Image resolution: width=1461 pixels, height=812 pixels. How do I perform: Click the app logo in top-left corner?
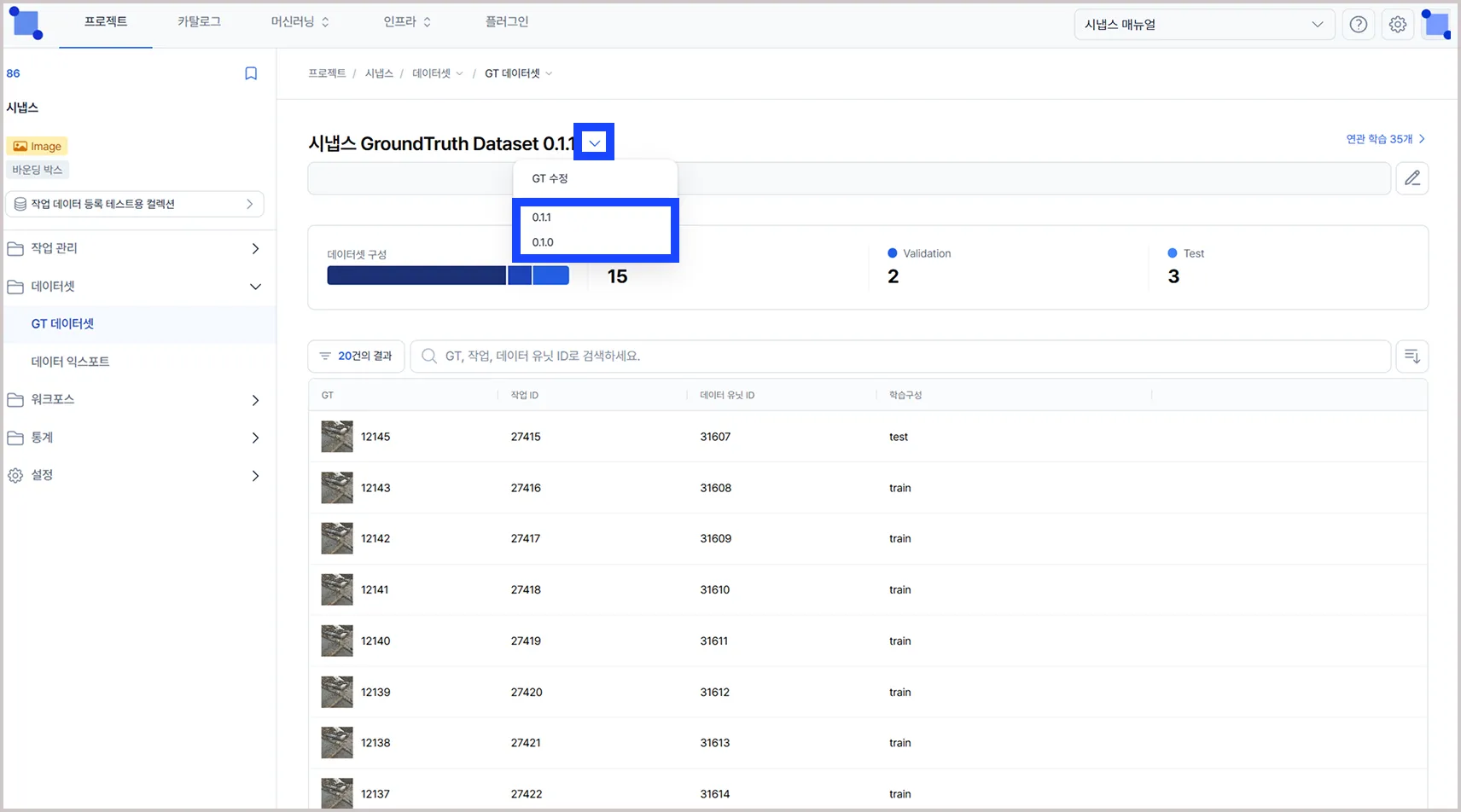click(x=26, y=23)
